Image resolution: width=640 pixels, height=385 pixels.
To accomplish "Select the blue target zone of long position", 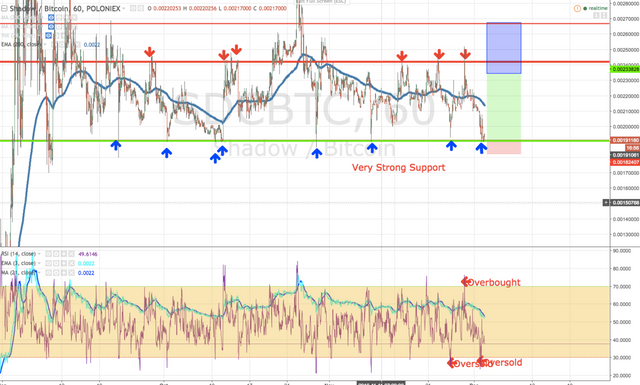I will click(x=504, y=48).
